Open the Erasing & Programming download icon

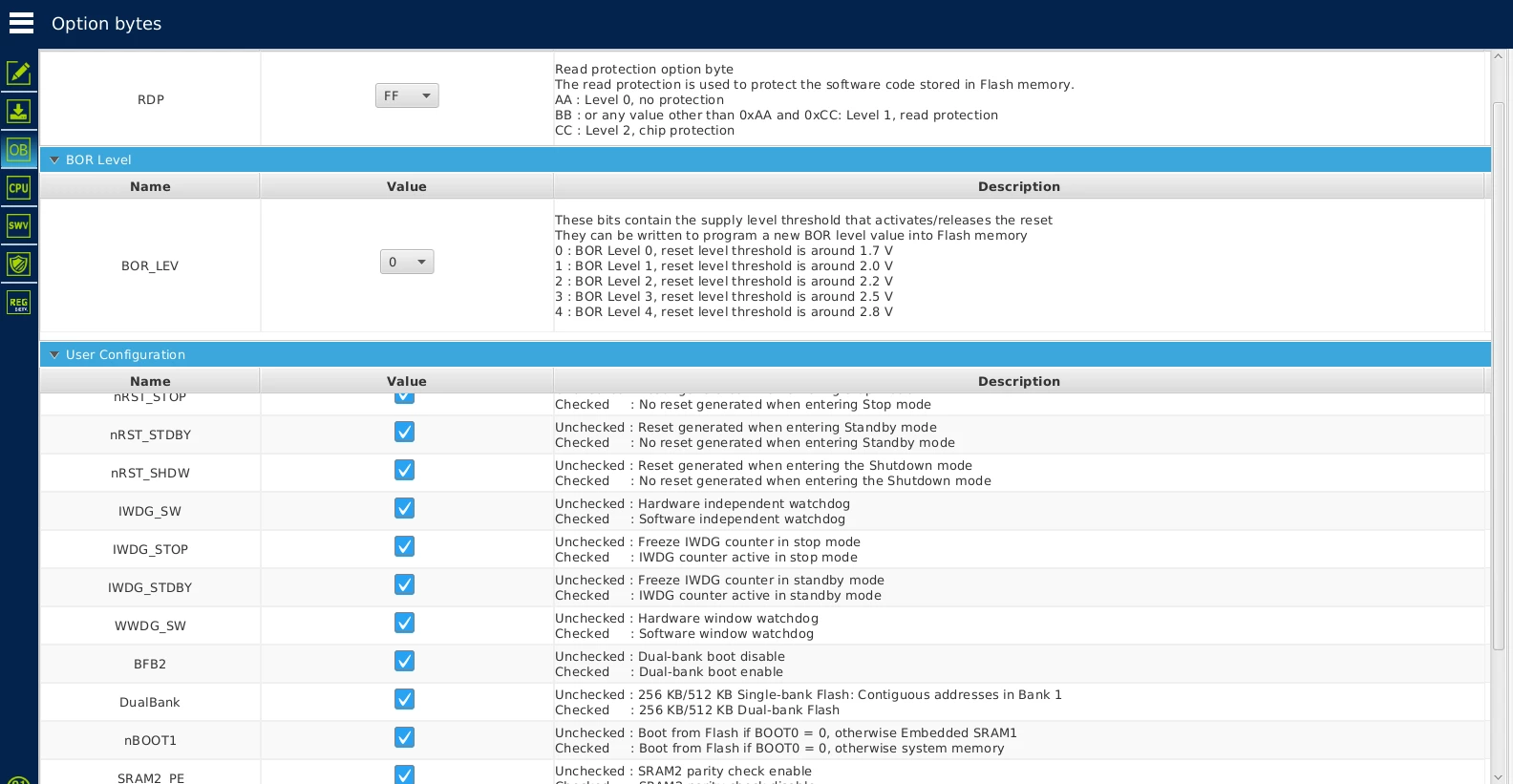click(18, 111)
